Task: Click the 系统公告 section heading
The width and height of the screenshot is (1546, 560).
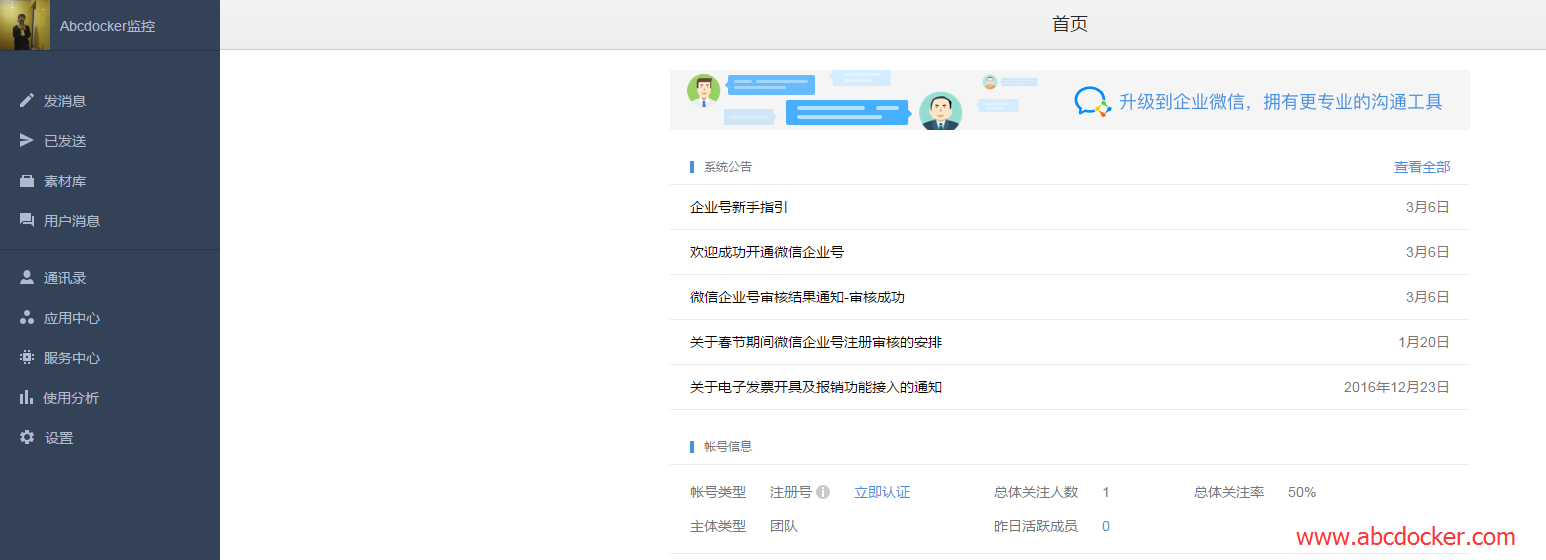Action: 728,167
